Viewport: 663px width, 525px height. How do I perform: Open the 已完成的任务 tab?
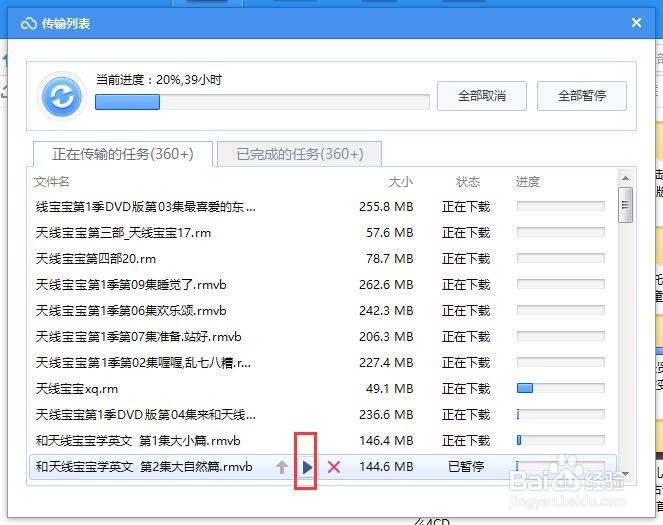click(300, 154)
